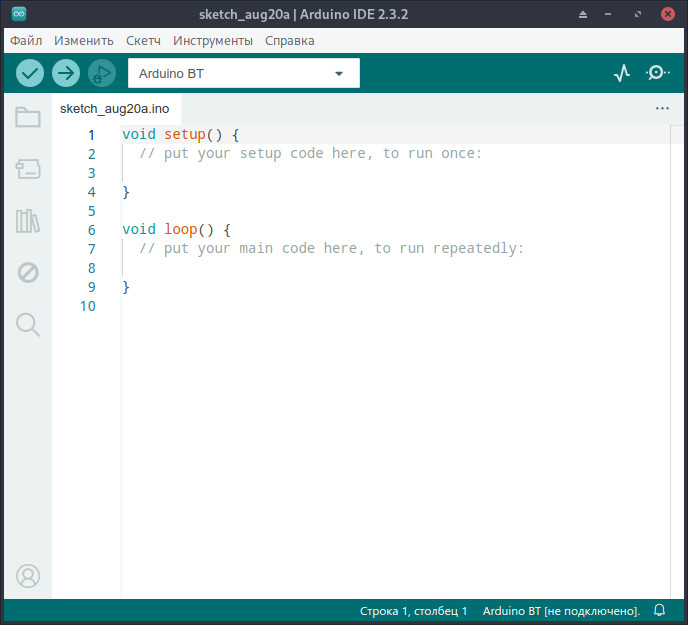Open the Sketchbook folder panel
Image resolution: width=688 pixels, height=625 pixels.
point(28,117)
